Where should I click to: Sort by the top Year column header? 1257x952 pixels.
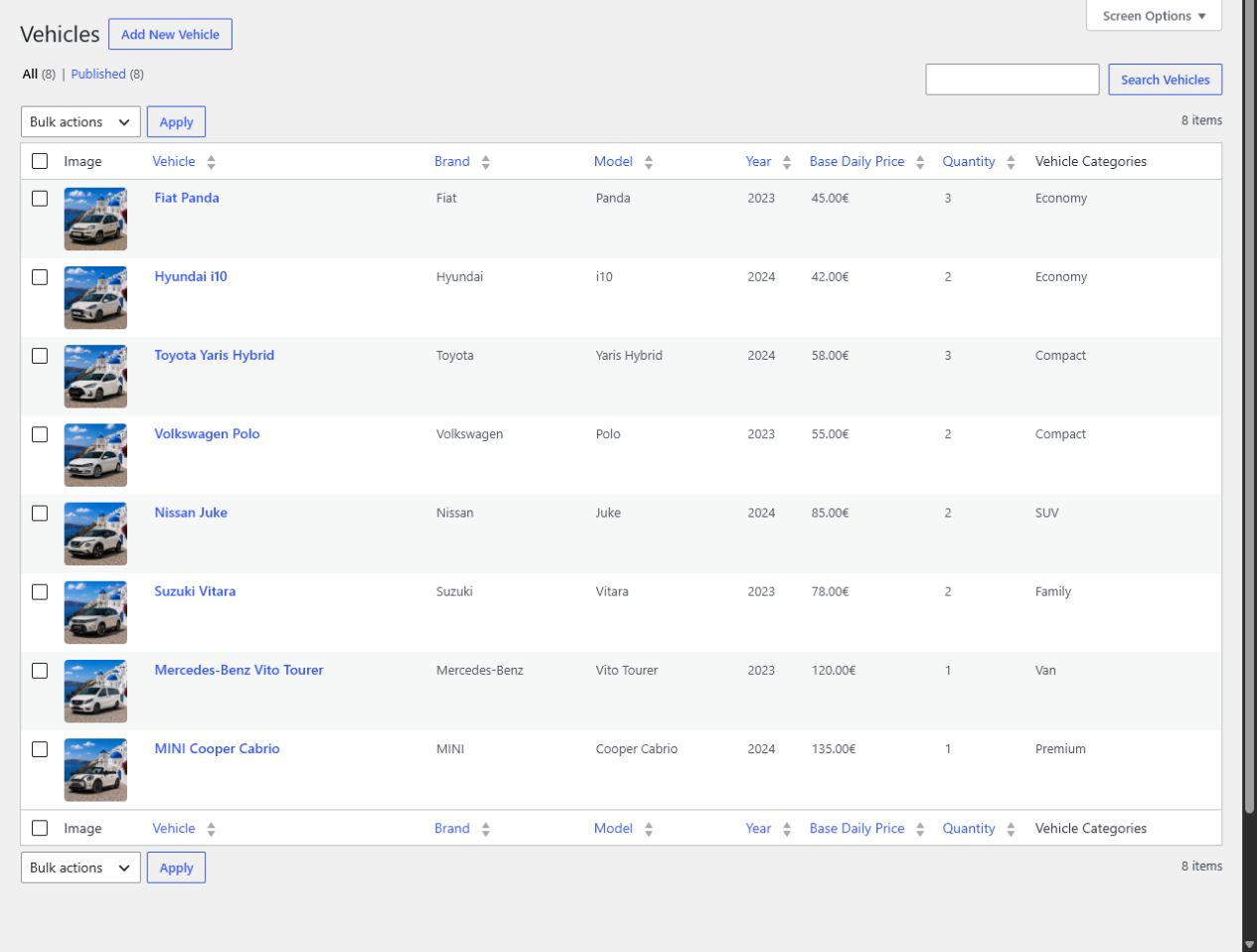pos(758,161)
